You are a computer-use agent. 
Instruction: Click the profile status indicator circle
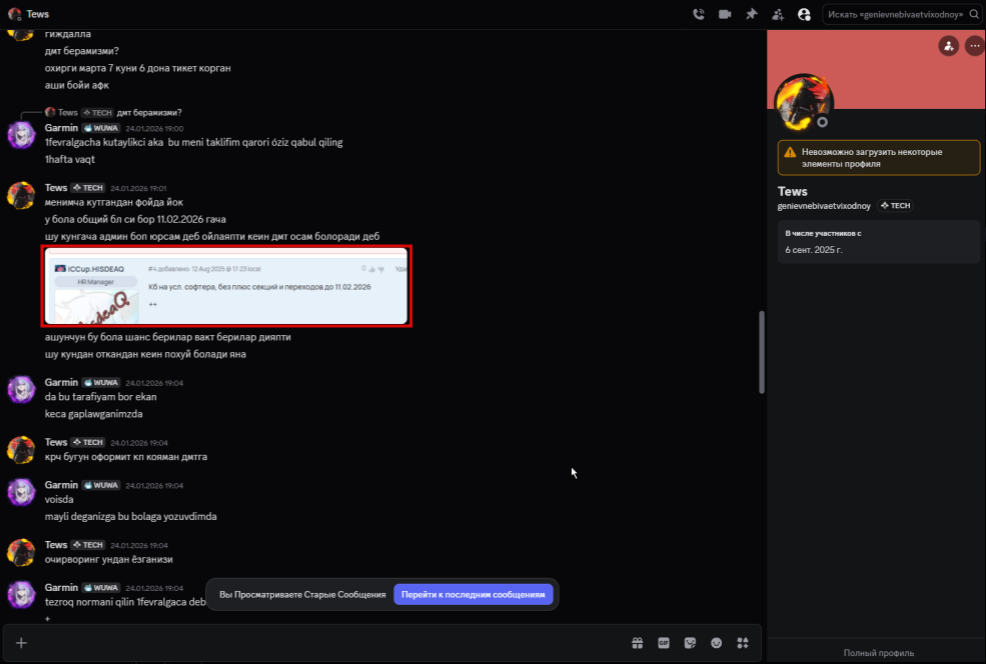(x=822, y=122)
